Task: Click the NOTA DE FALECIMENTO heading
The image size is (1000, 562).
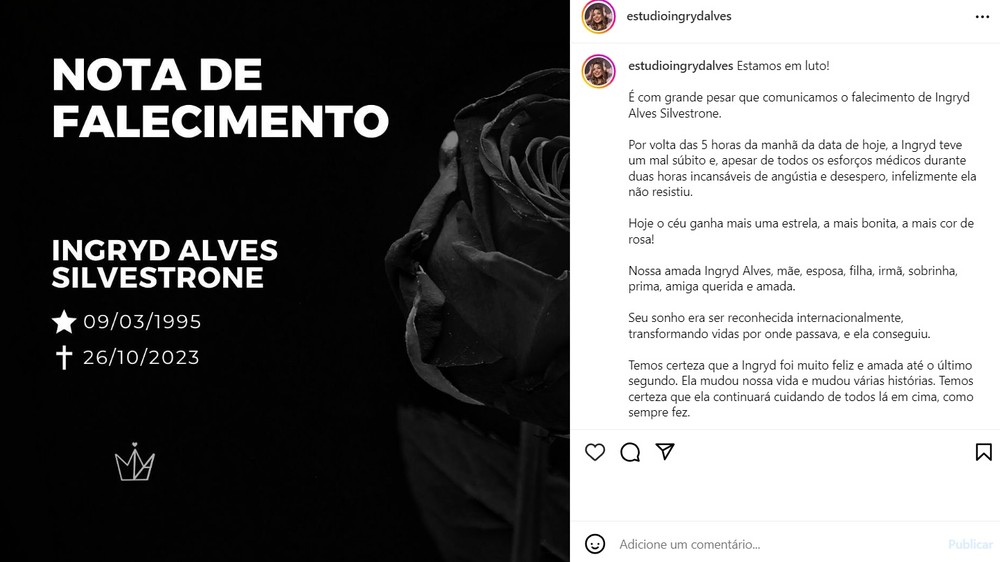Action: [220, 98]
